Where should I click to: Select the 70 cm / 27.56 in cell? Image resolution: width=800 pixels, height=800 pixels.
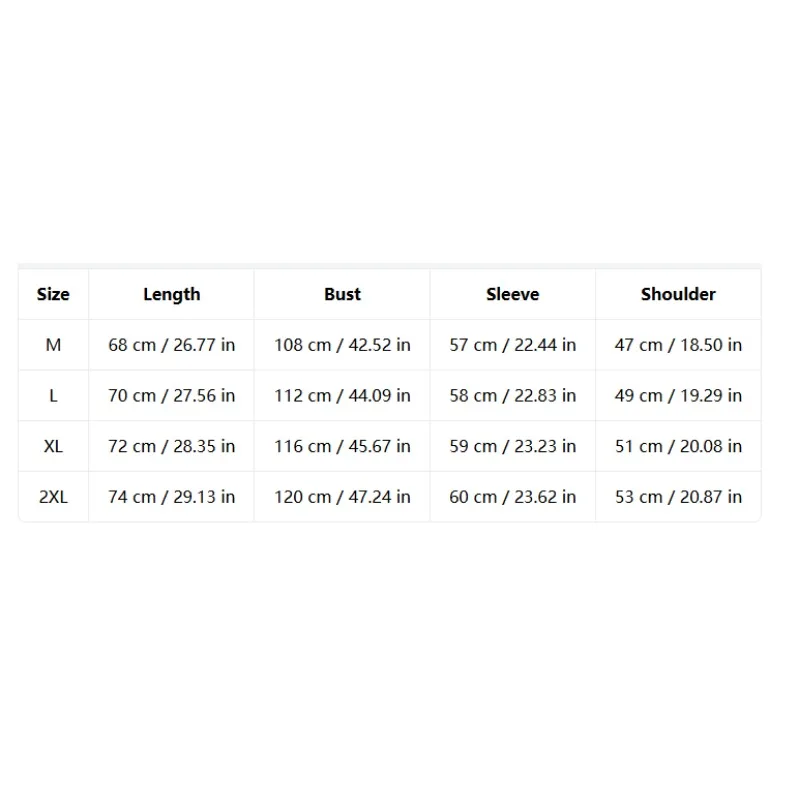[x=171, y=395]
